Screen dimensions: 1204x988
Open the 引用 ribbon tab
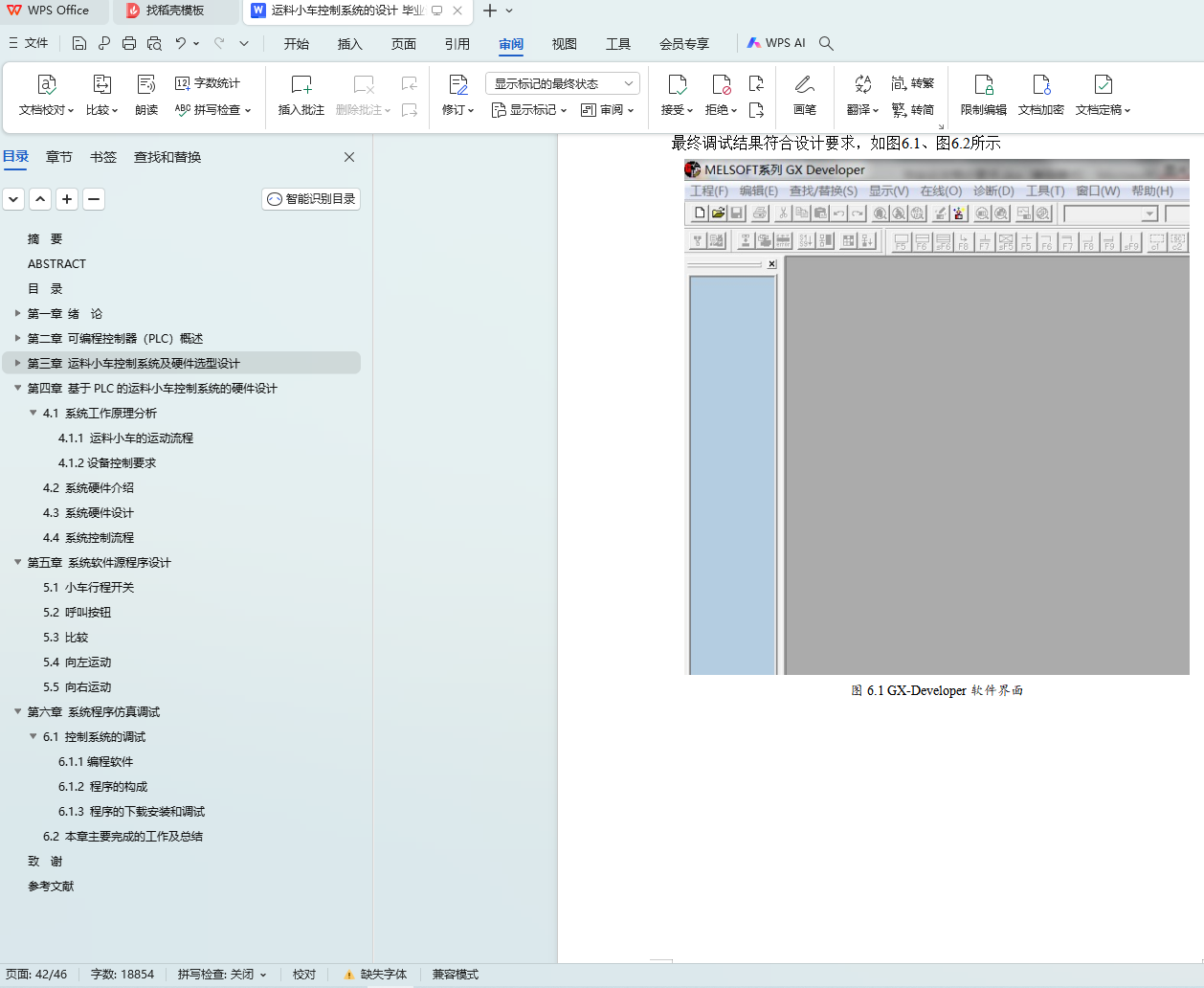(457, 44)
